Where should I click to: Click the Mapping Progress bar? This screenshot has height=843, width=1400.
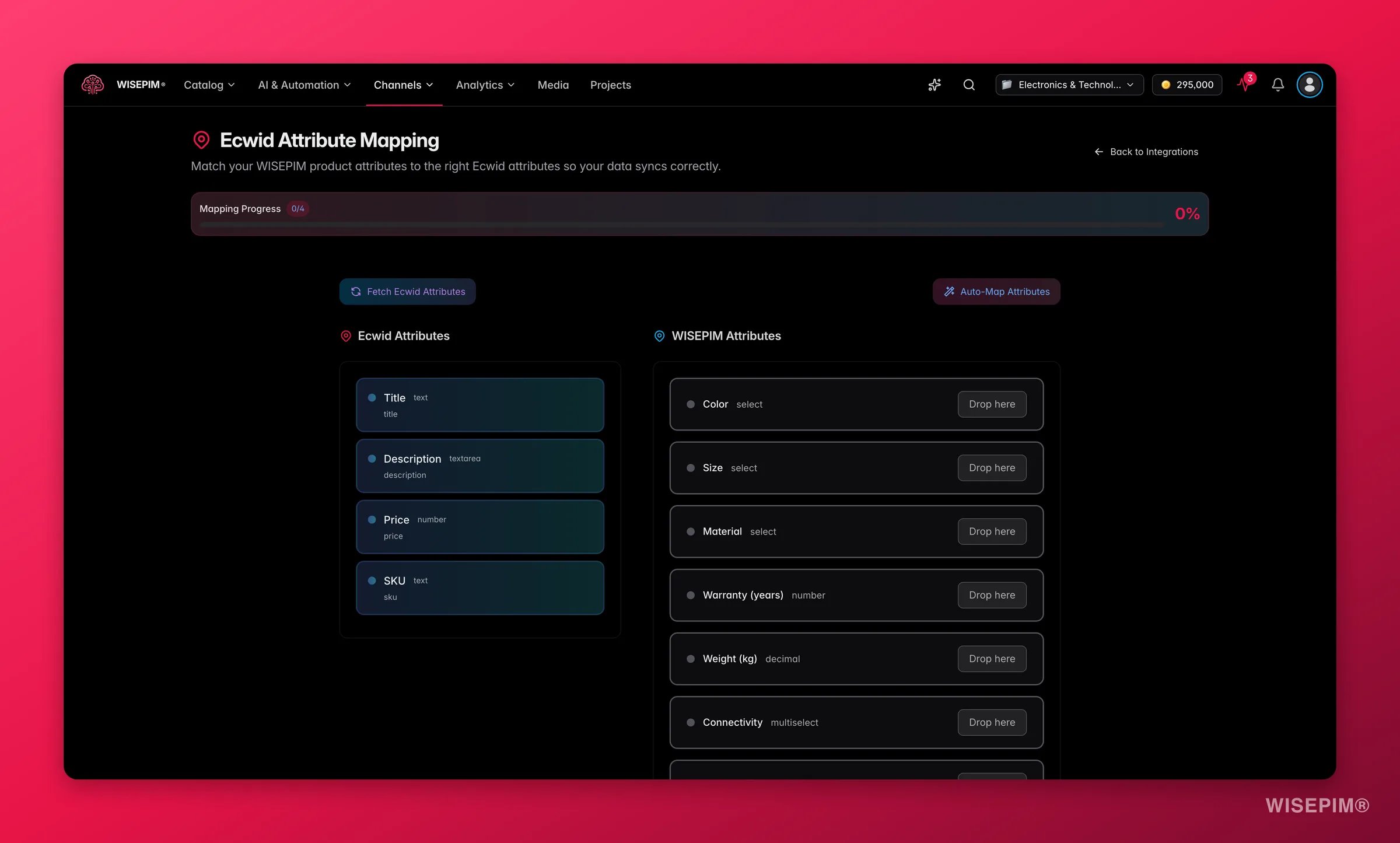click(681, 225)
